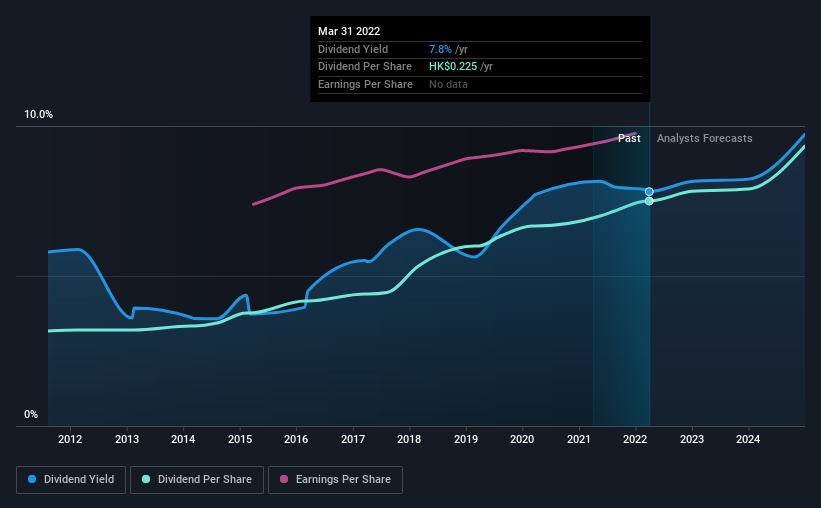Toggle the Dividend Per Share legend button
Viewport: 821px width, 508px height.
click(197, 480)
